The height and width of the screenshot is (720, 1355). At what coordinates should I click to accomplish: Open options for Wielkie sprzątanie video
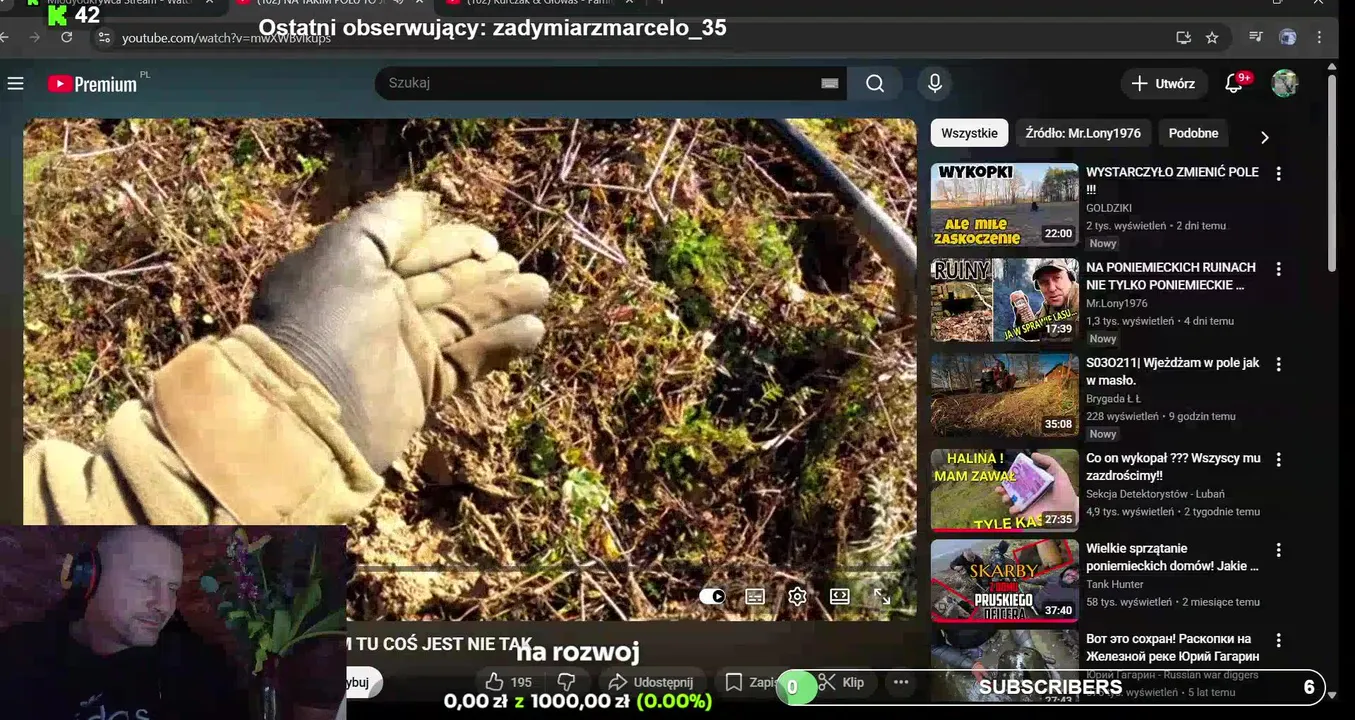click(x=1278, y=550)
